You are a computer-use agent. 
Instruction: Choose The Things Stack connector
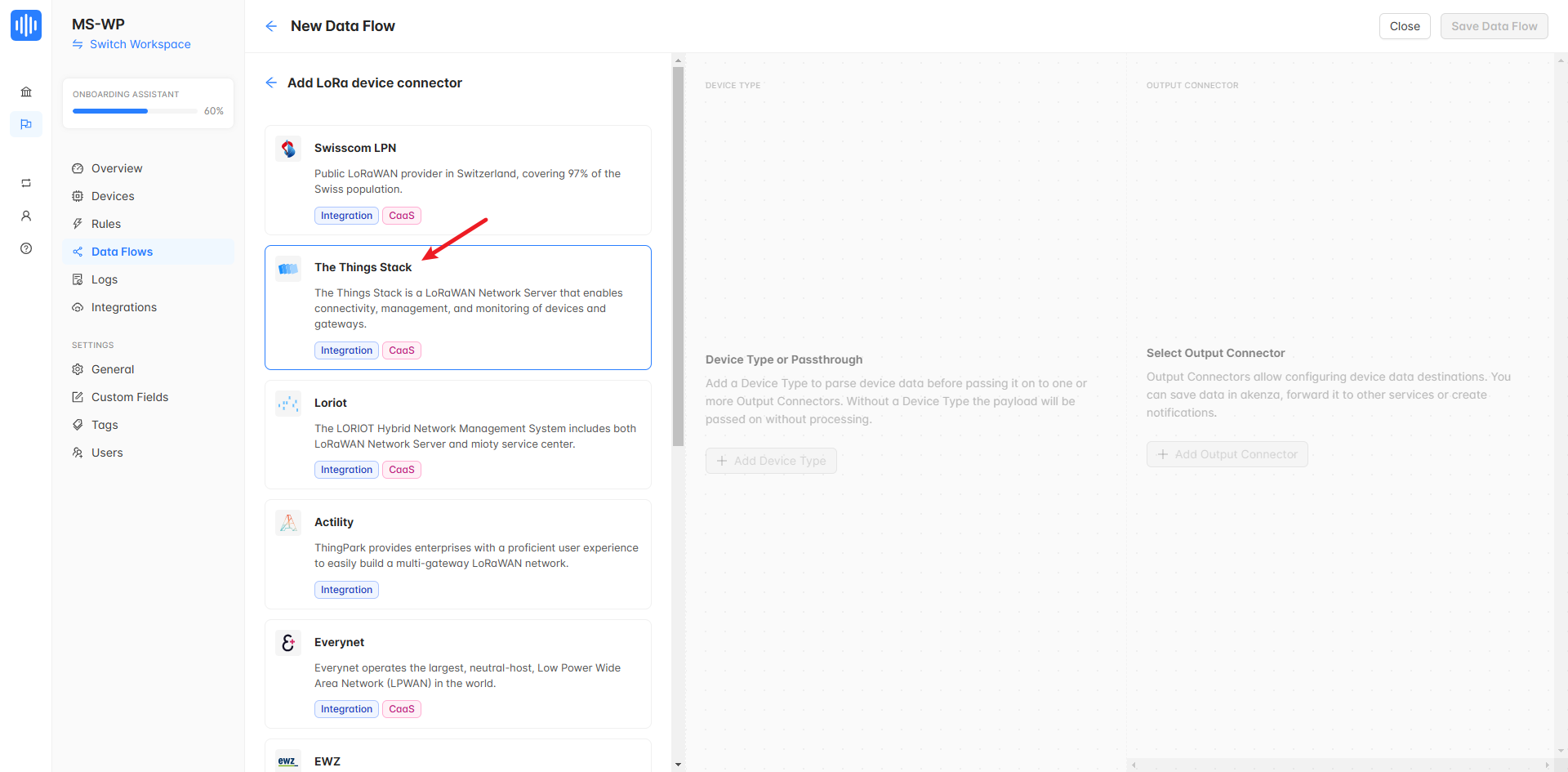pyautogui.click(x=458, y=307)
